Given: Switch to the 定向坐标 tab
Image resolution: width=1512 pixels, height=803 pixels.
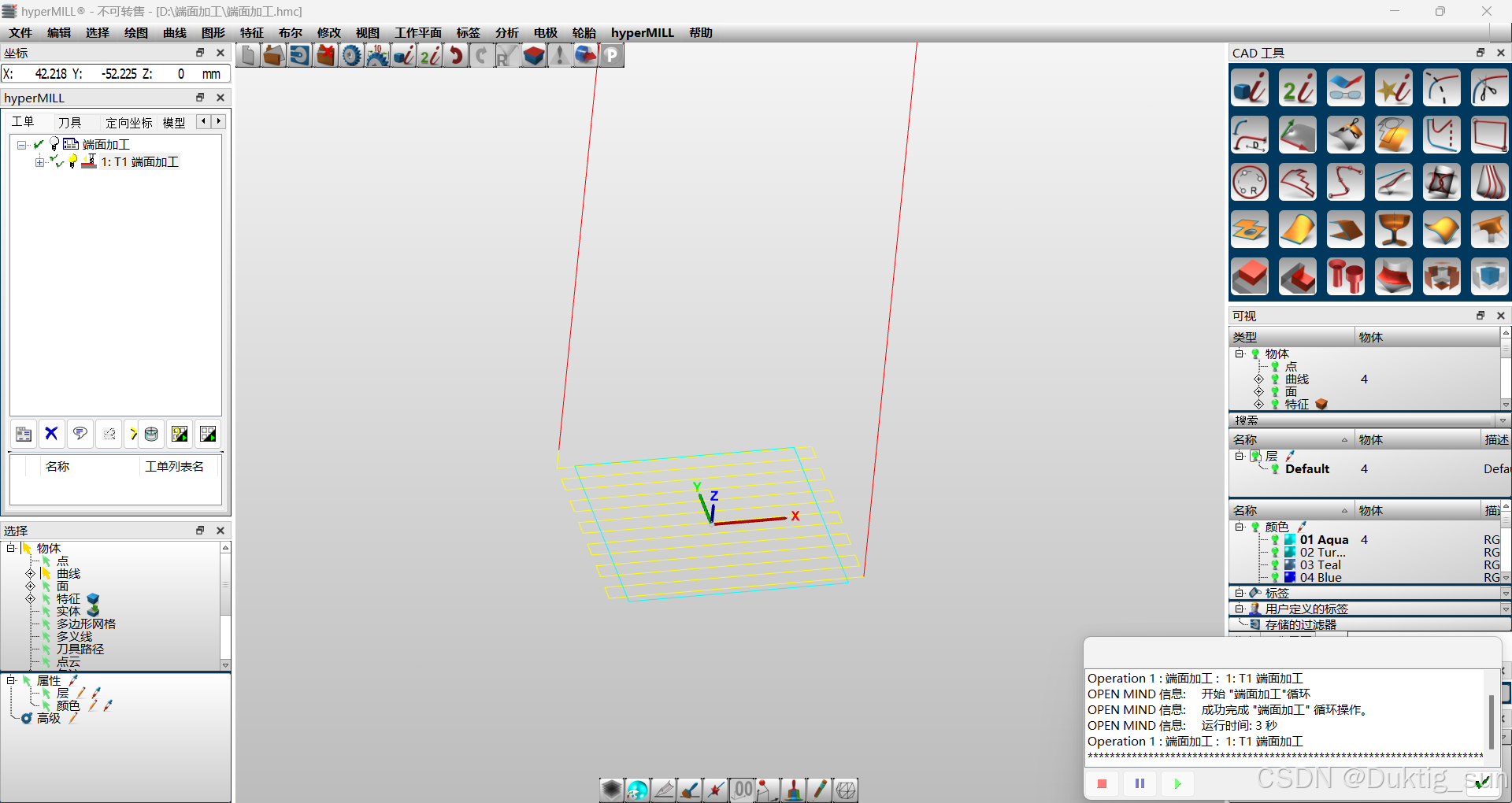Looking at the screenshot, I should coord(129,122).
